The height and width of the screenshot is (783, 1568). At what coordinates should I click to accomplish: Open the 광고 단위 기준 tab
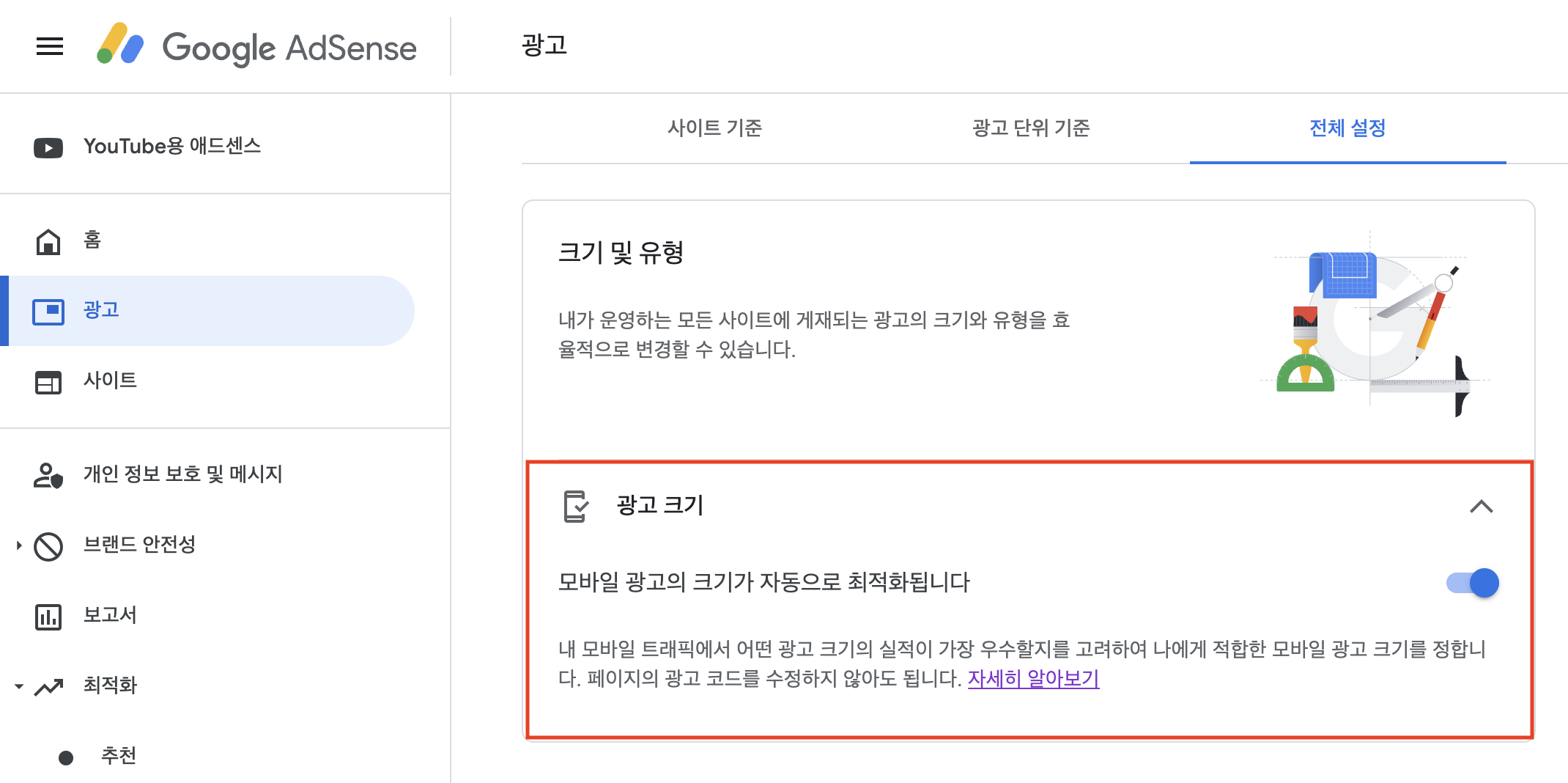click(x=1030, y=128)
